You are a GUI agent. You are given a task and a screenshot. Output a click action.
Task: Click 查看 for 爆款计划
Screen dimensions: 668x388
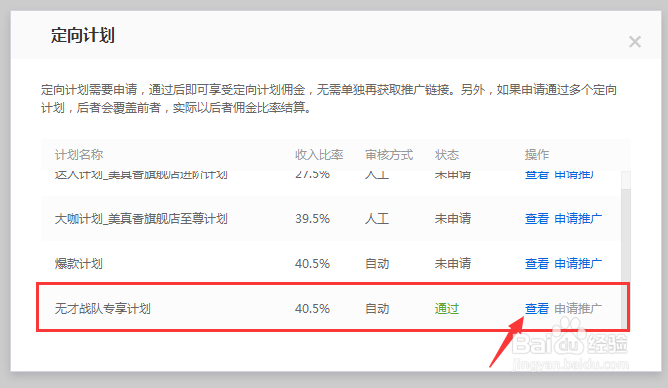coord(537,264)
